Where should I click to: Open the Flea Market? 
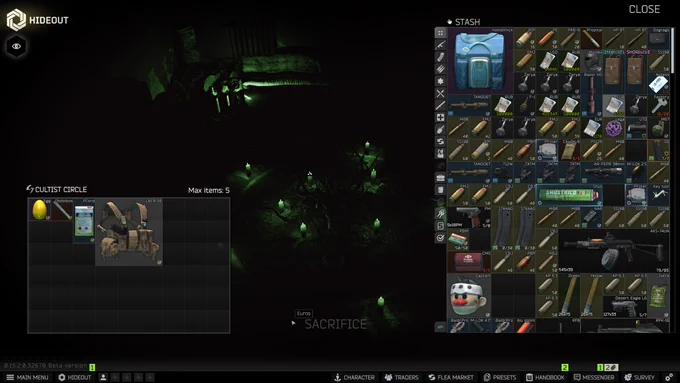click(x=451, y=377)
